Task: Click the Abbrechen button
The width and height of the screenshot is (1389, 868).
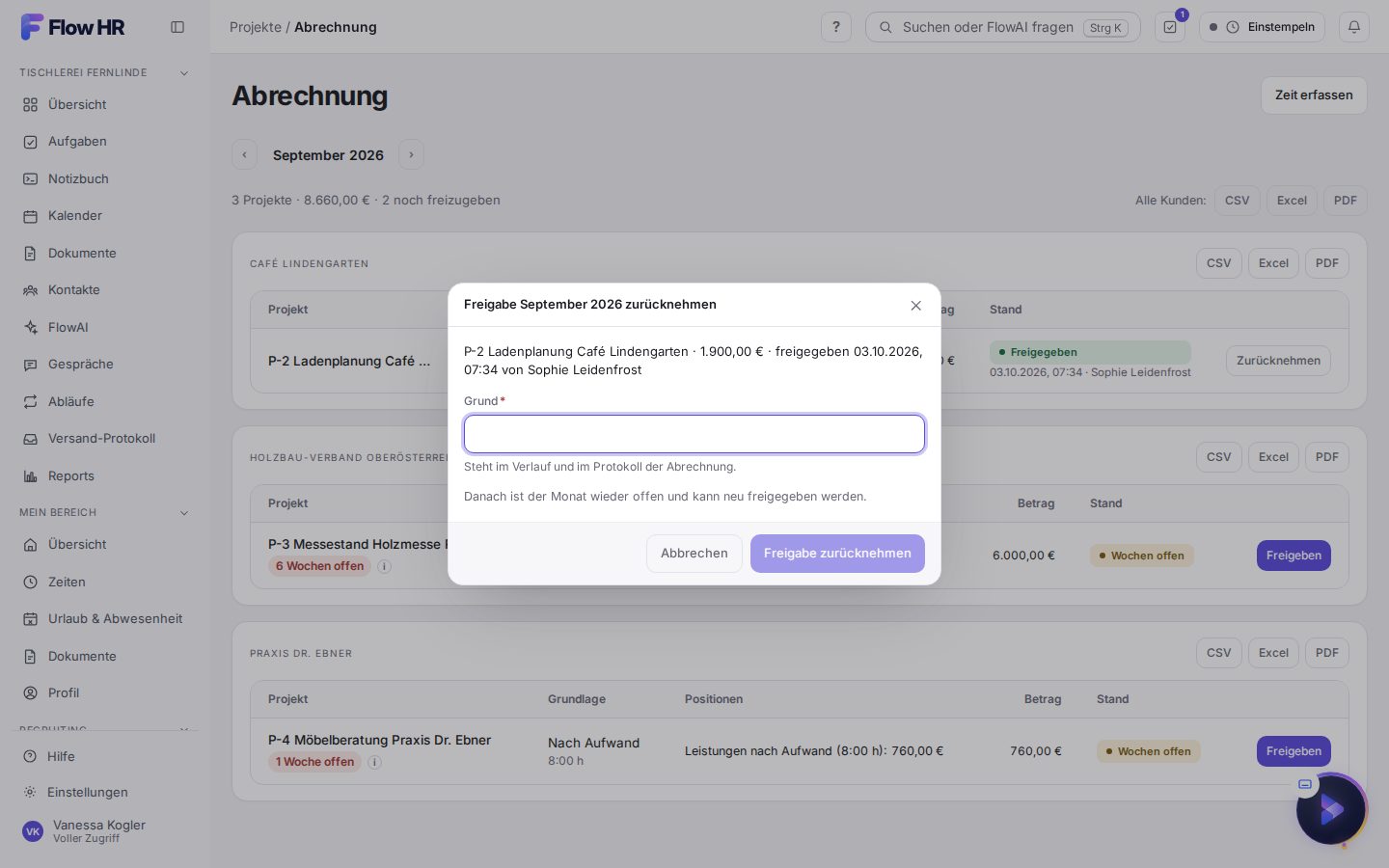Action: click(x=694, y=554)
